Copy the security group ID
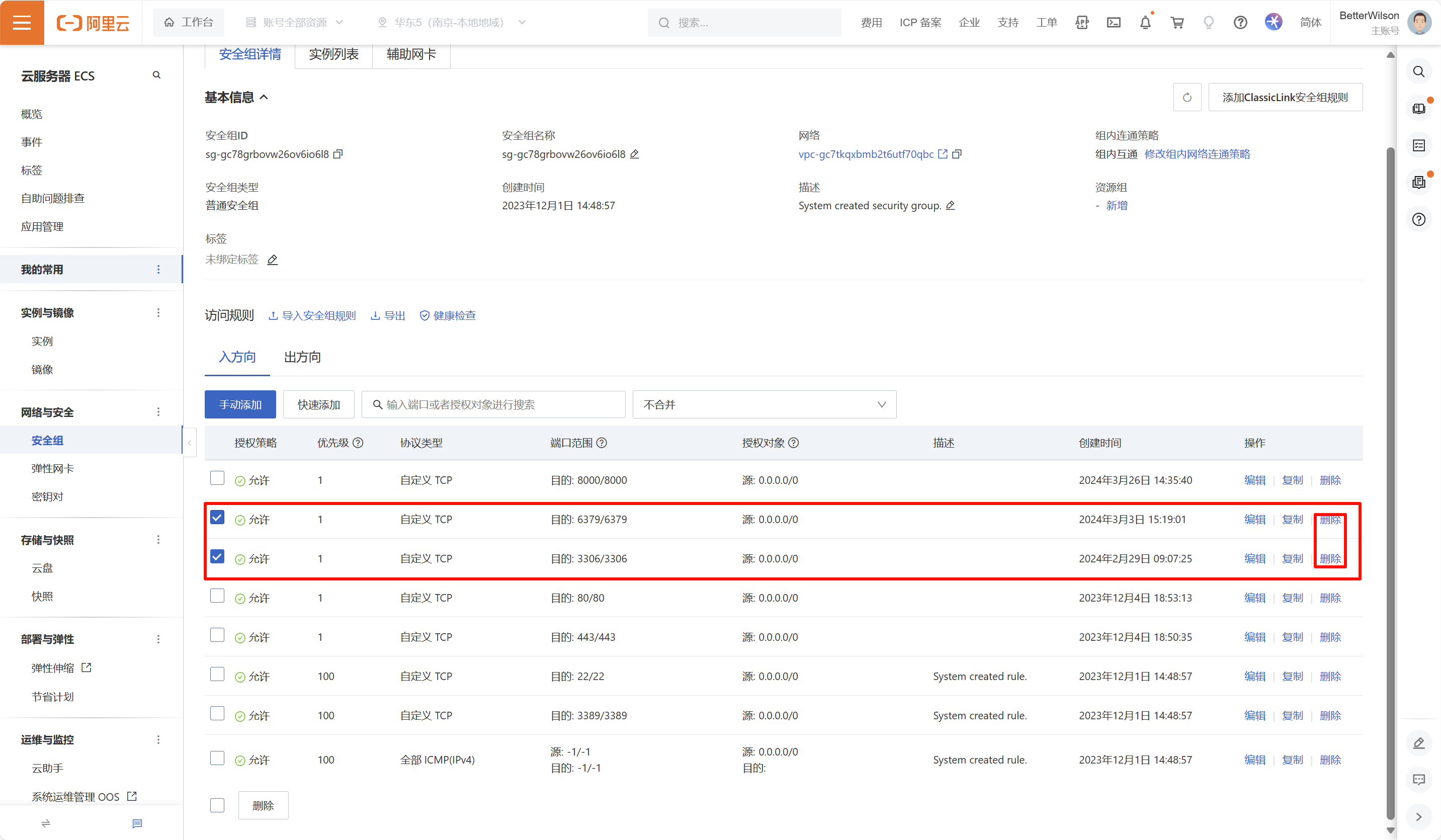Image resolution: width=1441 pixels, height=840 pixels. click(338, 154)
